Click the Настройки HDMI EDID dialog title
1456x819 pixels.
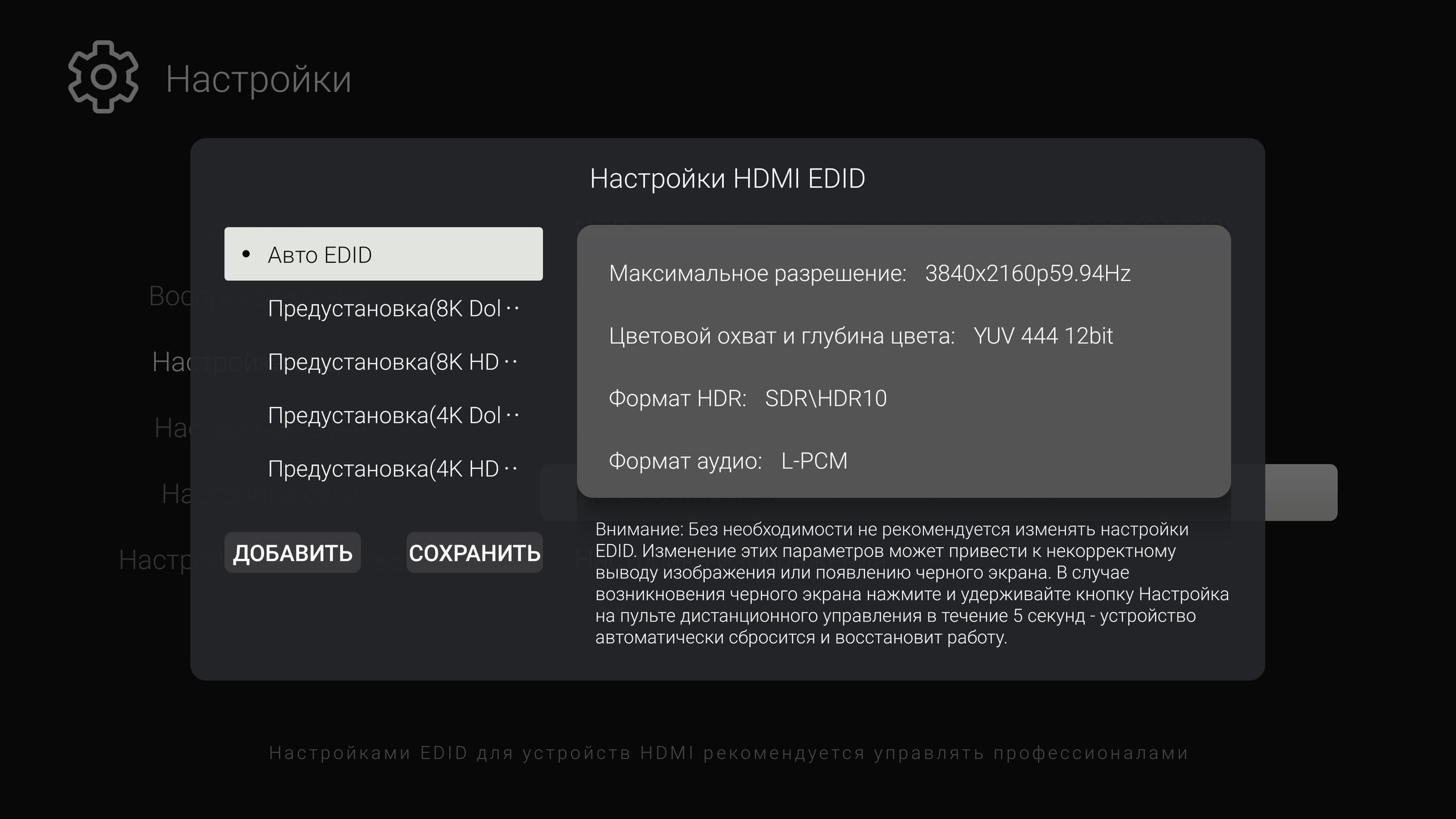coord(728,179)
